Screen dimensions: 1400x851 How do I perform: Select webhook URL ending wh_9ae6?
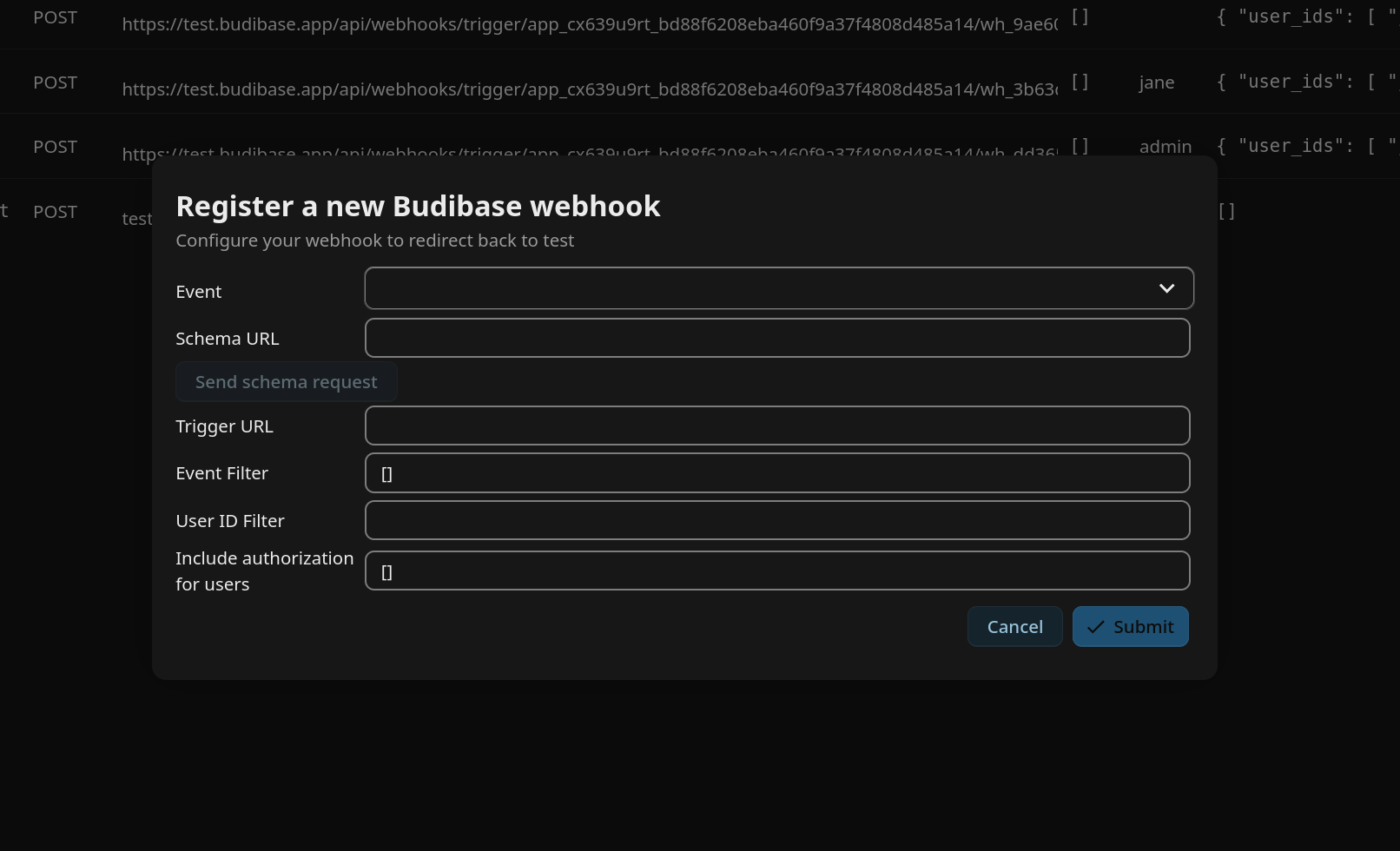click(x=590, y=24)
